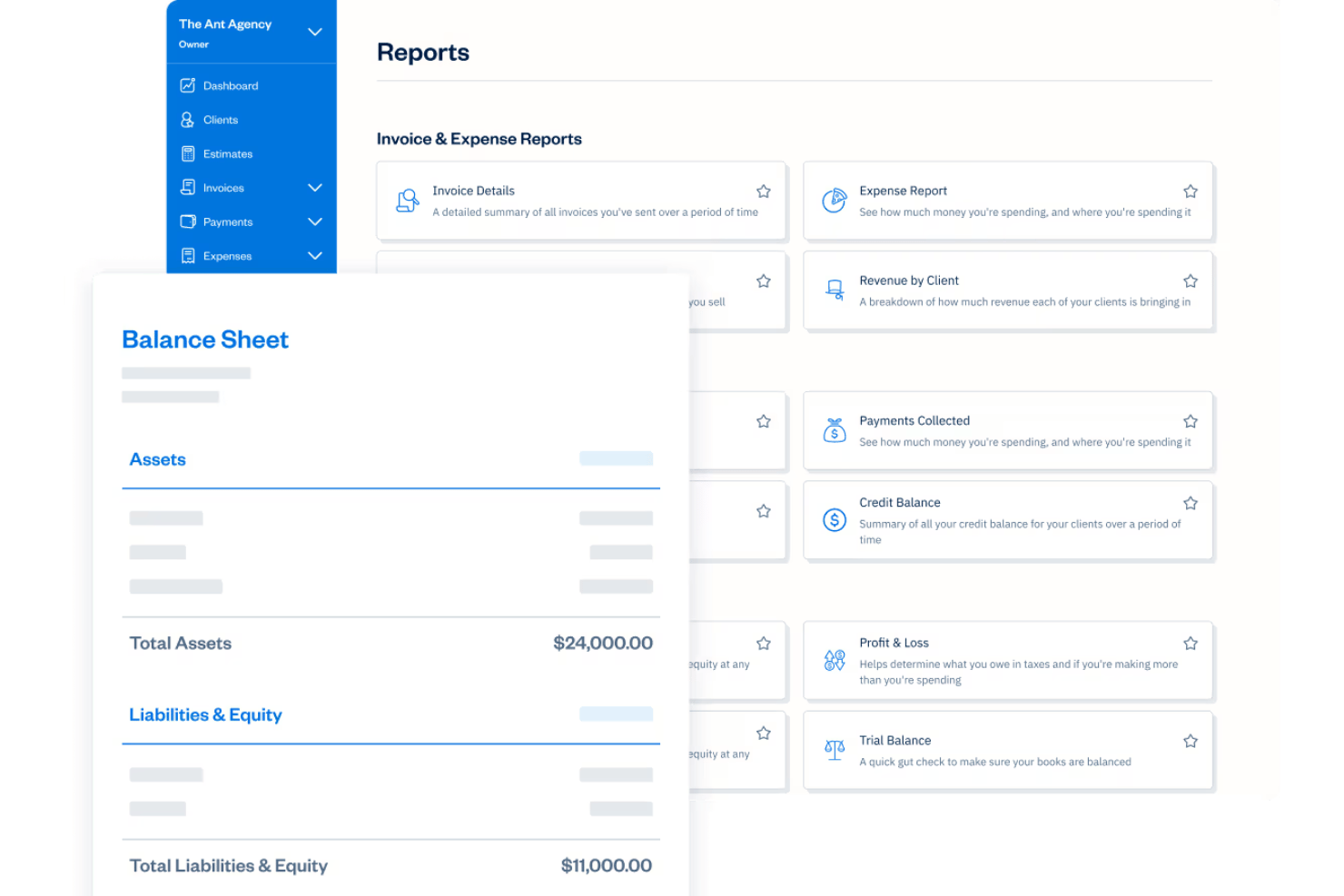This screenshot has height=896, width=1344.
Task: Expand the Expenses submenu chevron
Action: pos(315,256)
